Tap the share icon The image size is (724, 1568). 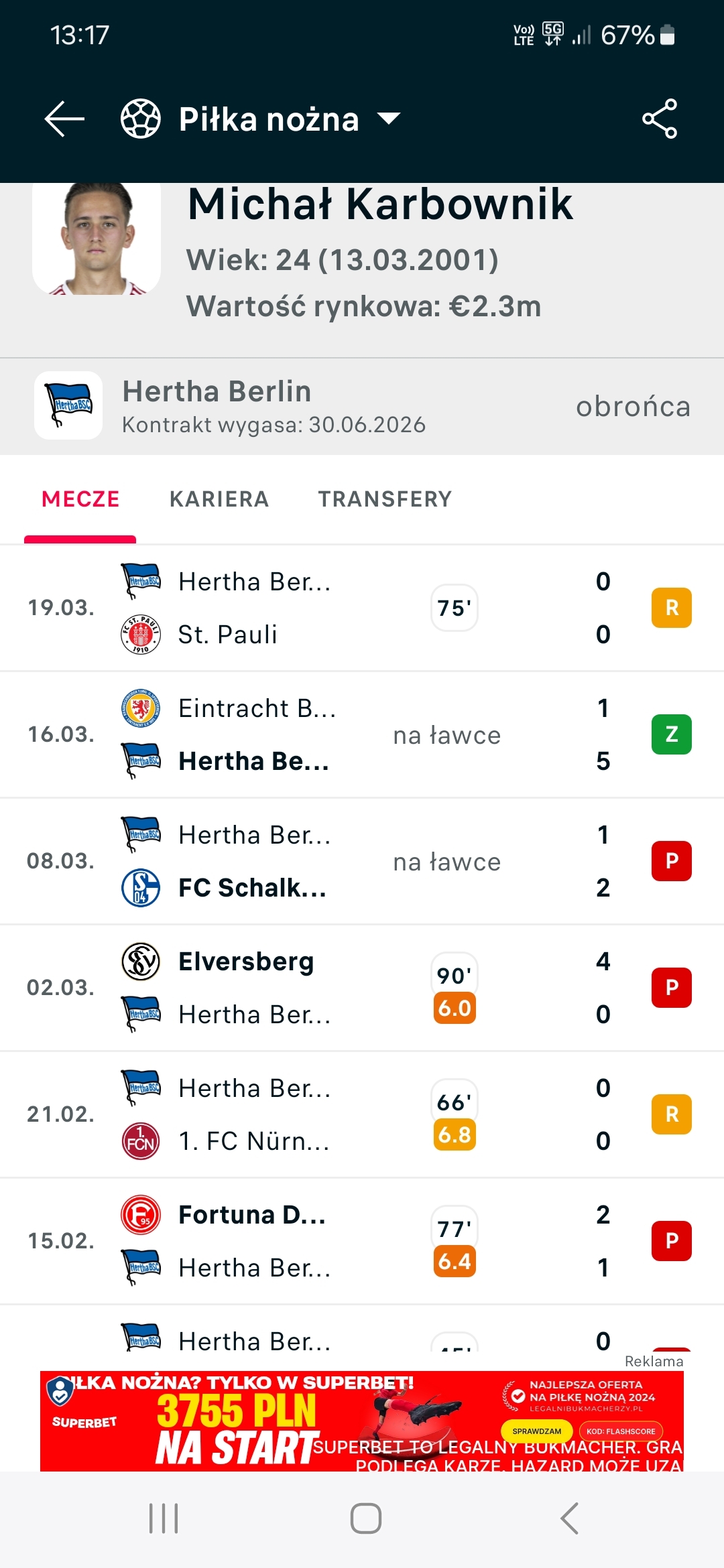(660, 119)
